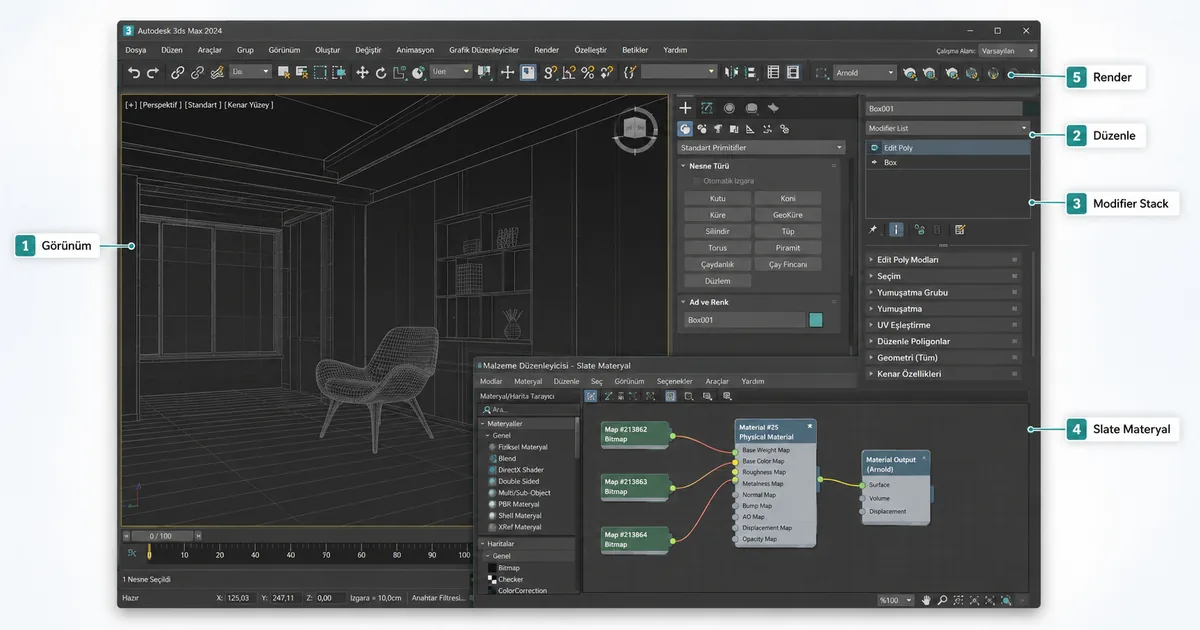Toggle the Angle Snap icon
The height and width of the screenshot is (630, 1200).
click(569, 72)
